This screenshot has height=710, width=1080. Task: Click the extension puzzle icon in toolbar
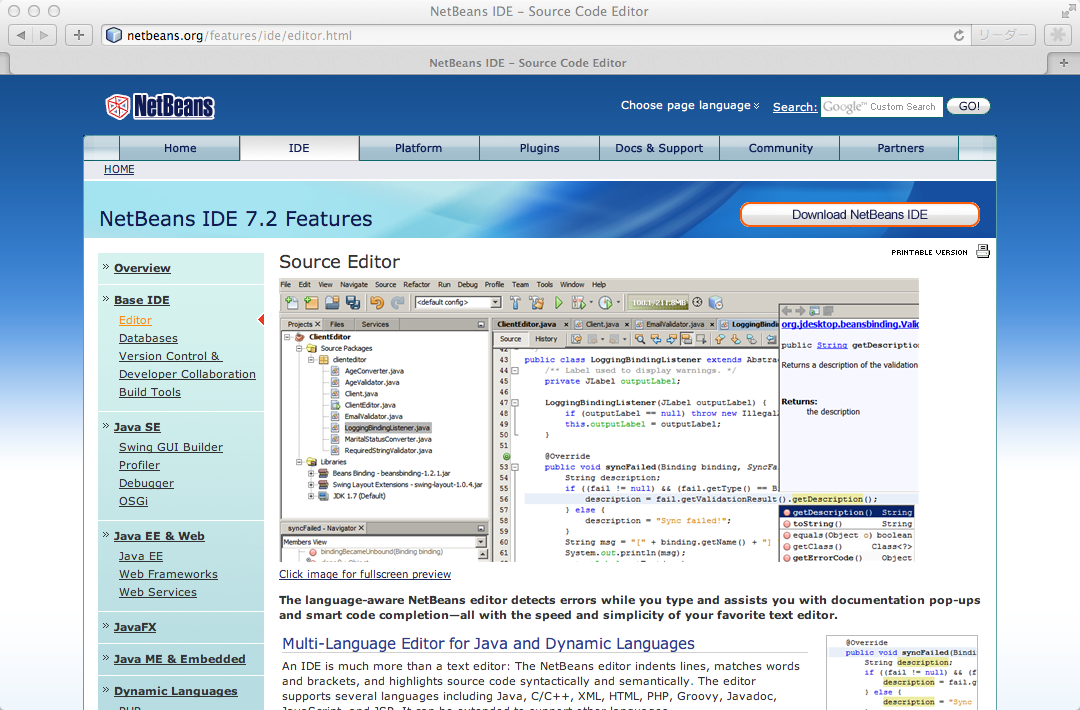tap(1058, 35)
